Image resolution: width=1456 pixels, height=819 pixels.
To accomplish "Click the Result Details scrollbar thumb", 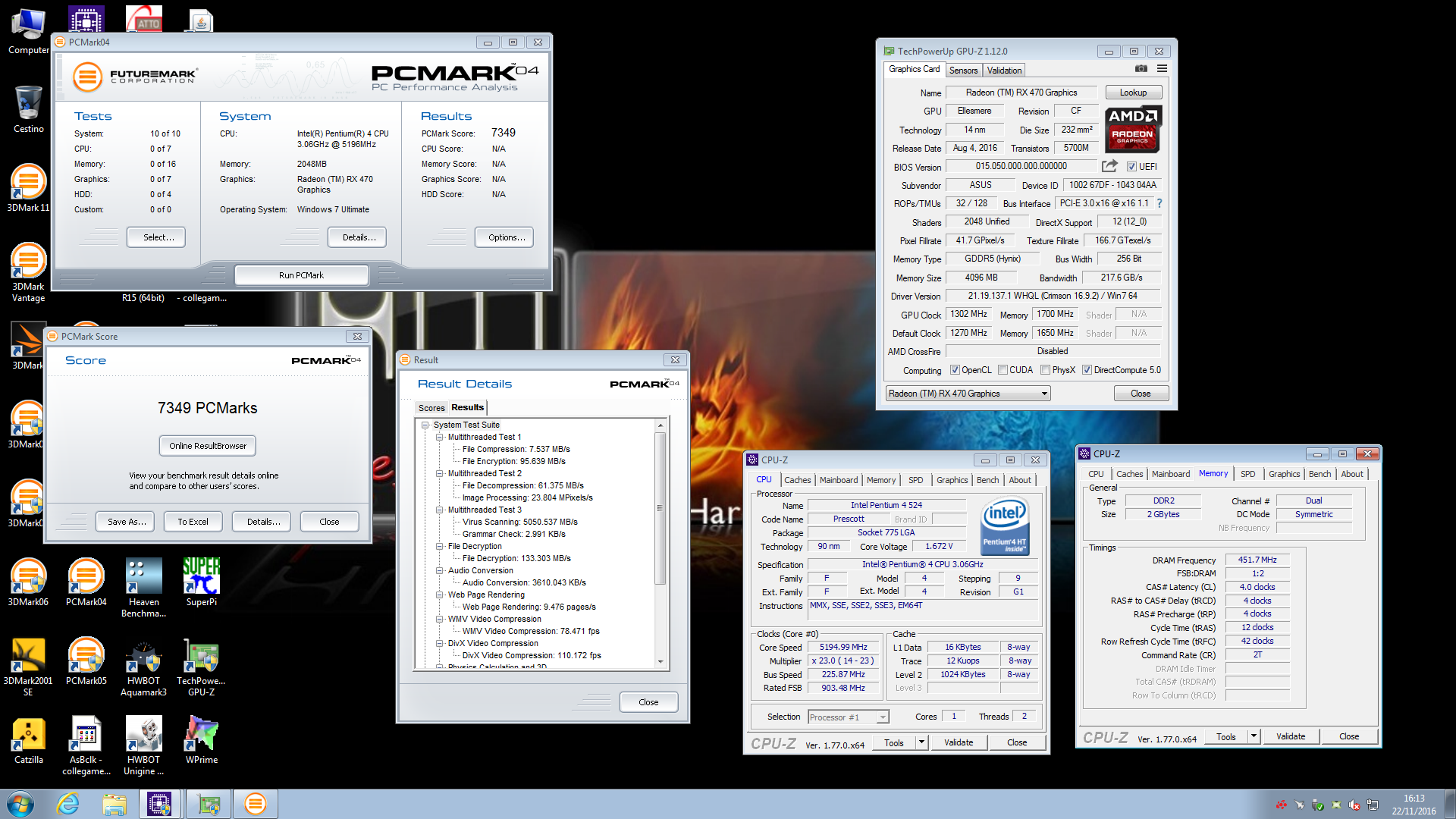I will [x=660, y=508].
